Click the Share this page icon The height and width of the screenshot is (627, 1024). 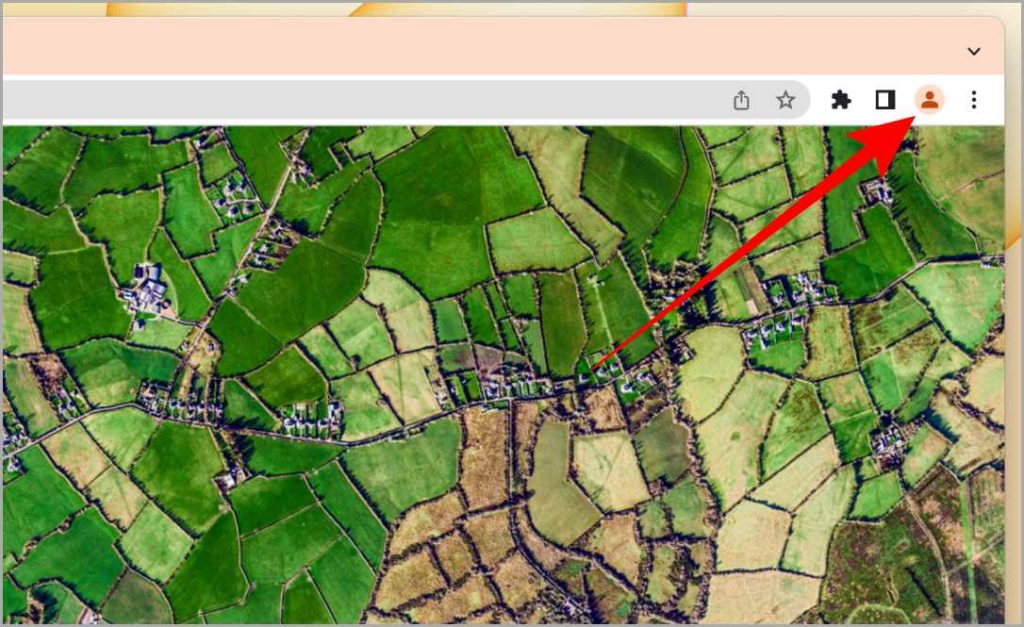[x=741, y=100]
